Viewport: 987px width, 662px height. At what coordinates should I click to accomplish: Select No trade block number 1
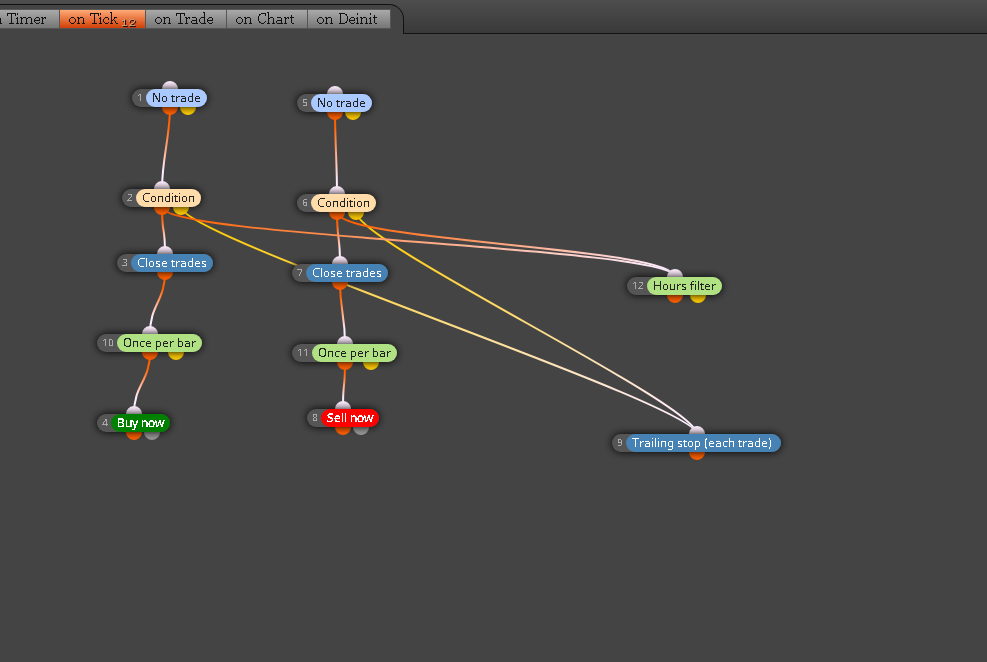[176, 98]
